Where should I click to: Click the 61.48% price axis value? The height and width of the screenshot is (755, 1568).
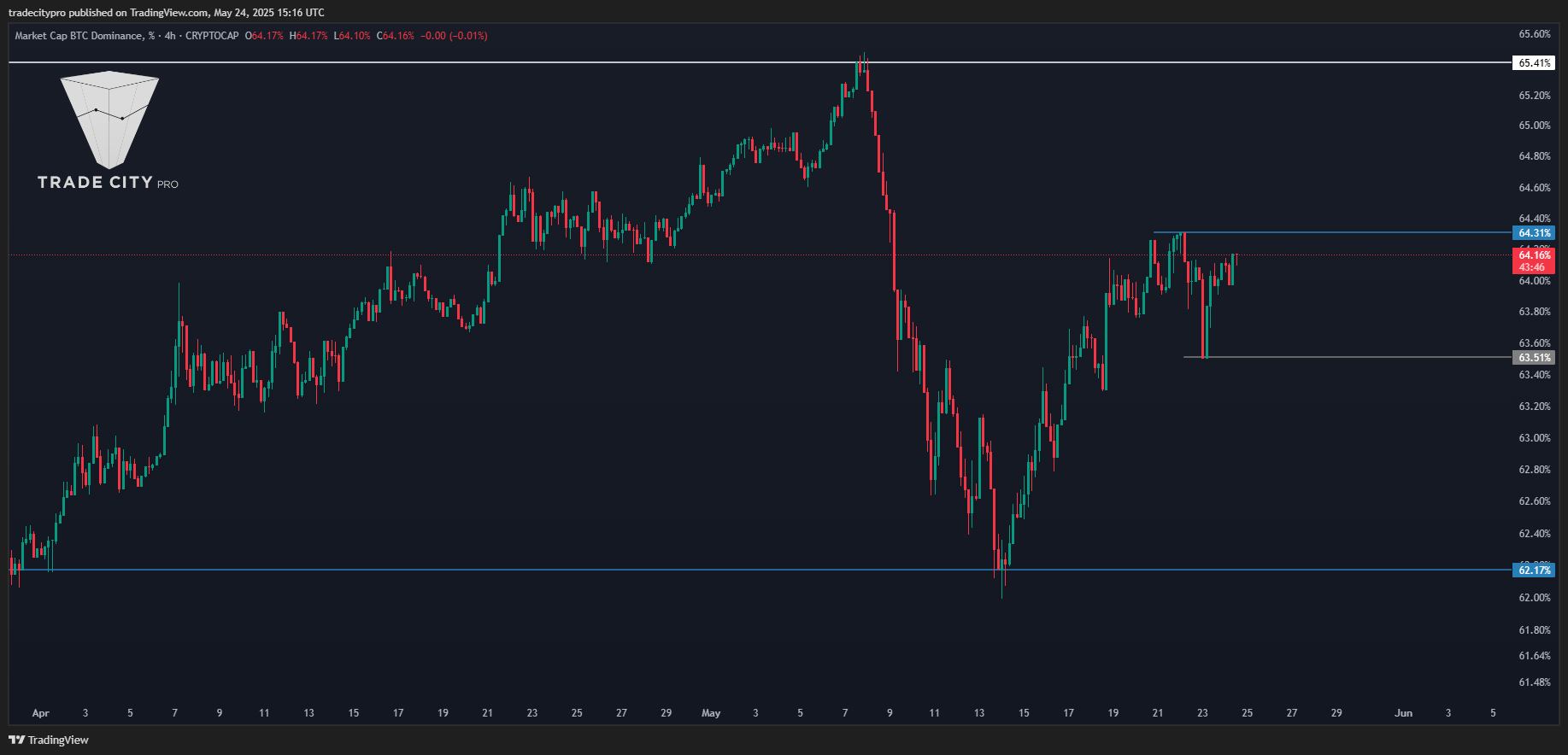tap(1534, 682)
